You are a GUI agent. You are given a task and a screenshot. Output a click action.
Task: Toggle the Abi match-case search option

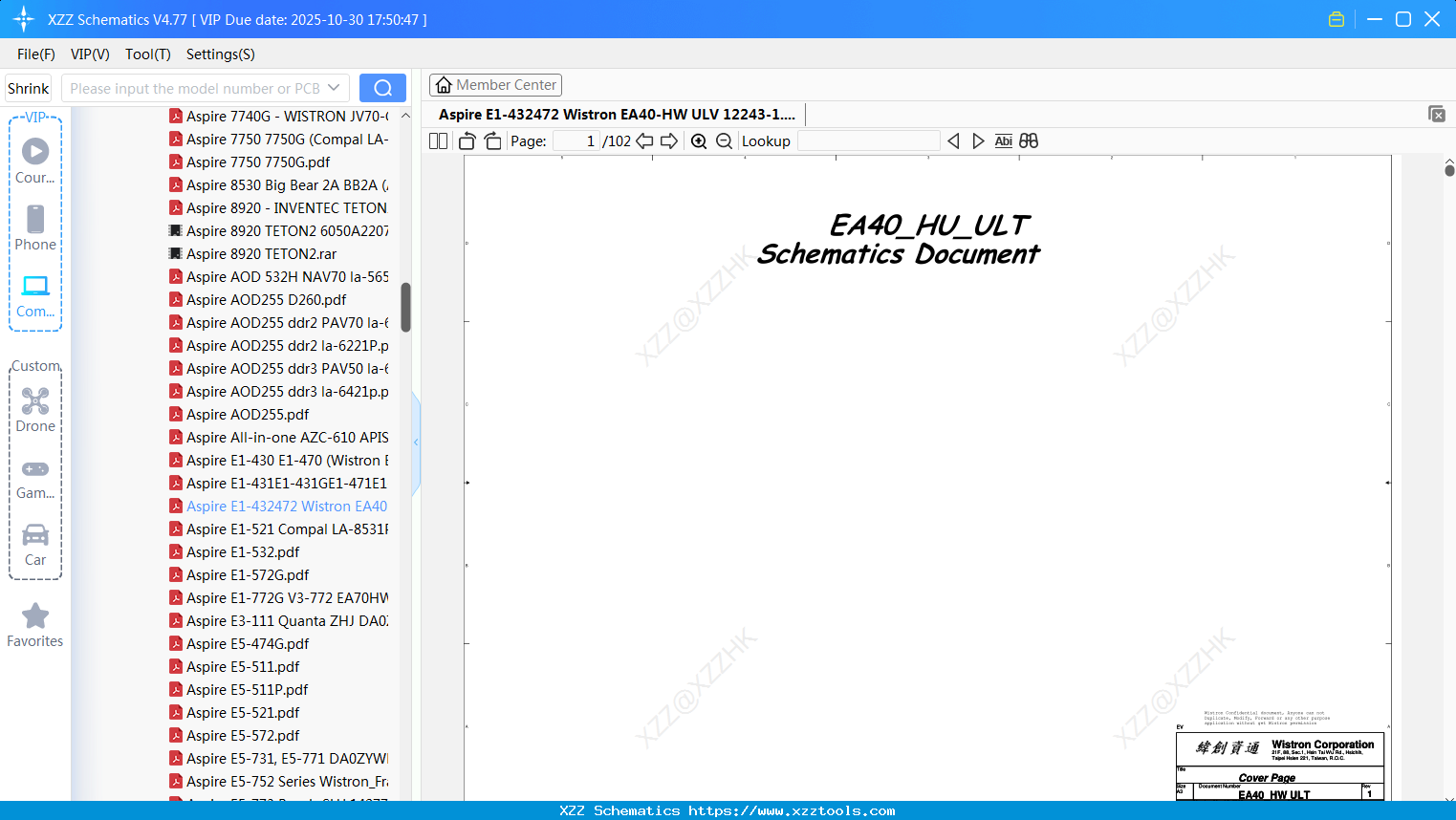click(x=1003, y=141)
